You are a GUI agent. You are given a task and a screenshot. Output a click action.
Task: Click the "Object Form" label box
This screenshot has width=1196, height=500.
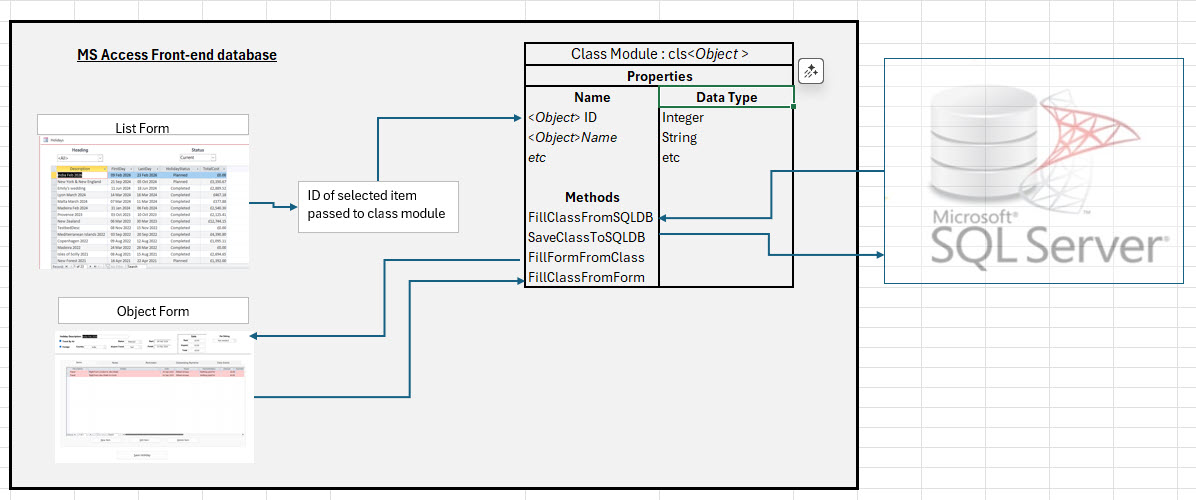click(x=153, y=311)
